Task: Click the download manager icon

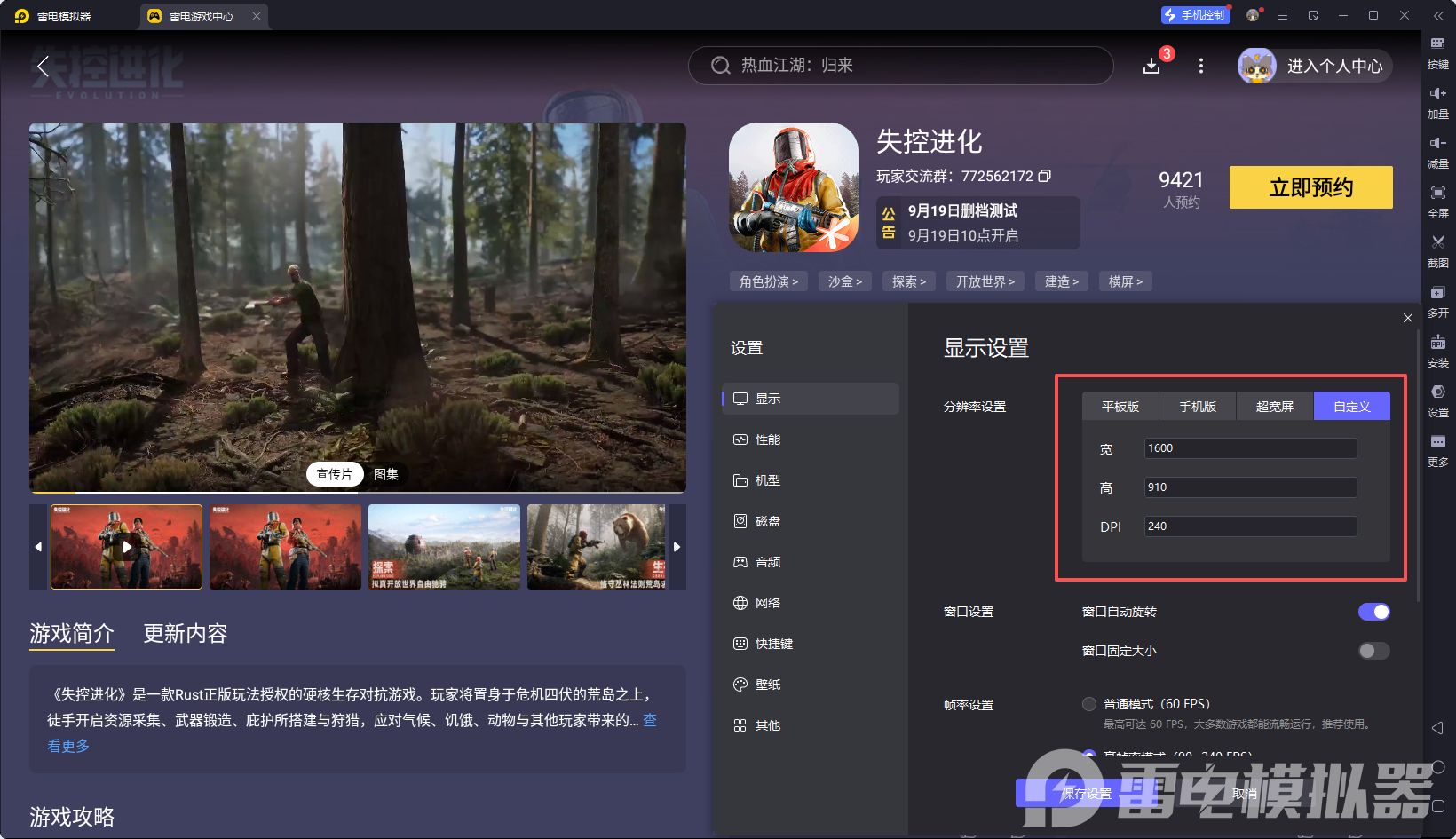Action: [1151, 66]
